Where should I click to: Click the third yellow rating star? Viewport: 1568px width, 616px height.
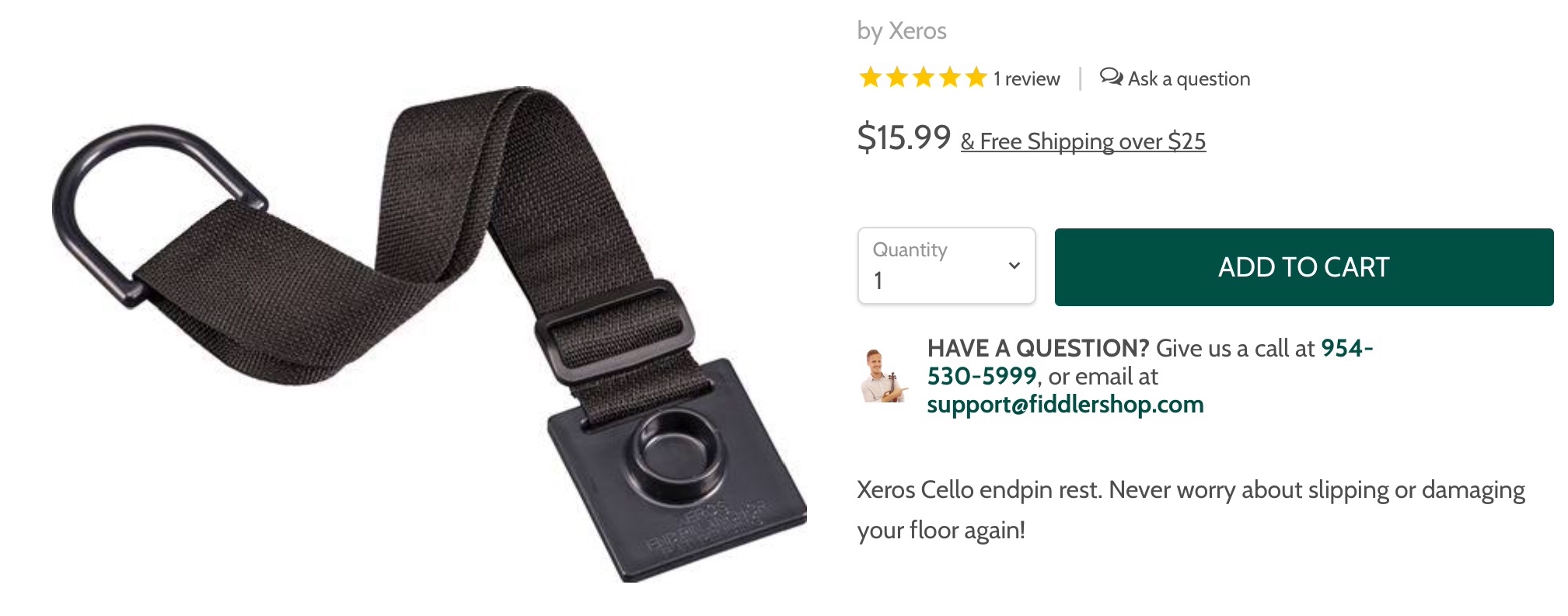(923, 78)
